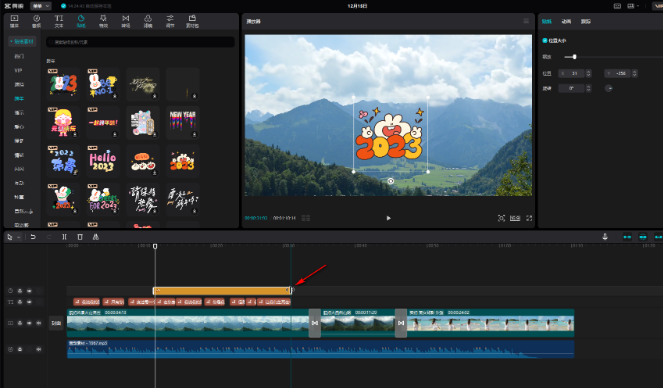Hide the text subtitle track
This screenshot has height=388, width=663.
tap(29, 302)
